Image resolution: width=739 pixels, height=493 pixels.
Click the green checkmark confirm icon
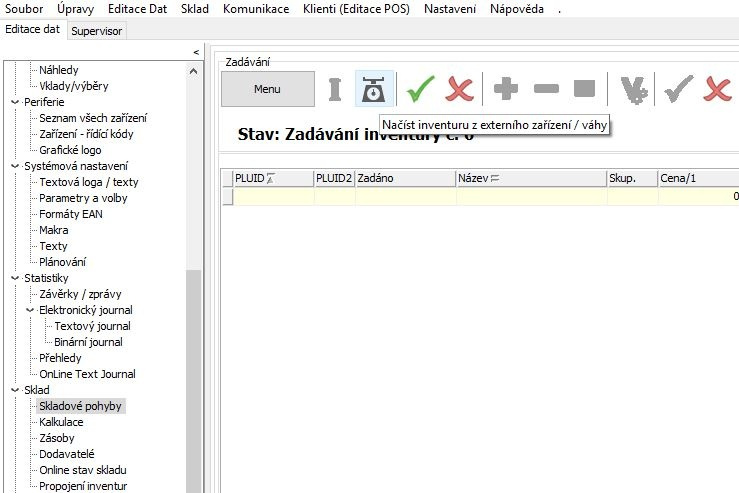[x=420, y=90]
